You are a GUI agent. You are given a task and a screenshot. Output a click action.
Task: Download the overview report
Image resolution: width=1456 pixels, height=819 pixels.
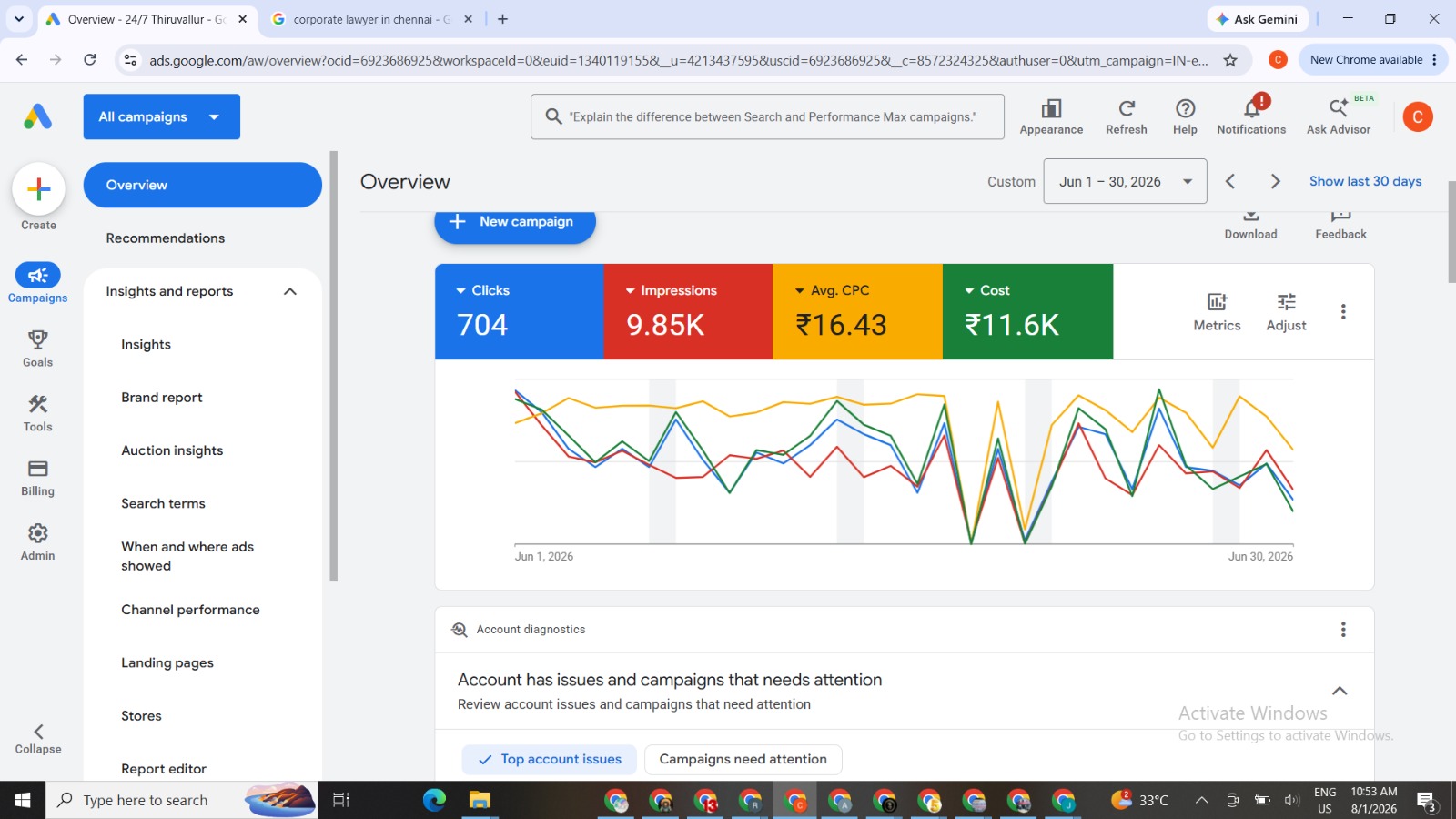click(x=1250, y=224)
